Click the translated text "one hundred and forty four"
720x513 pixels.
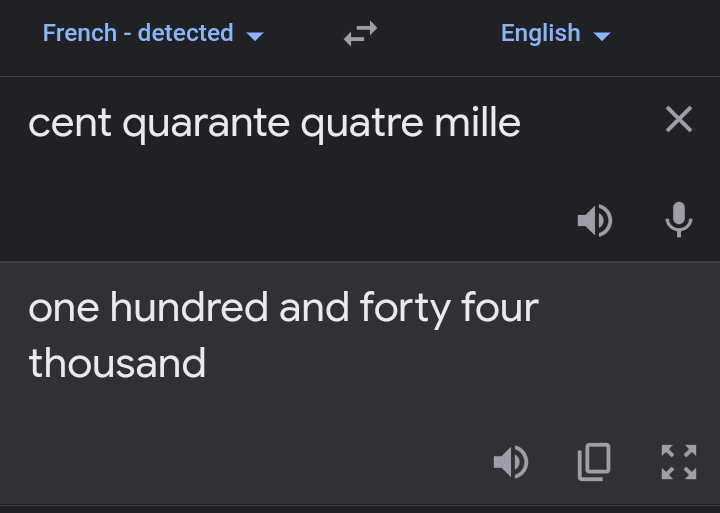[283, 308]
